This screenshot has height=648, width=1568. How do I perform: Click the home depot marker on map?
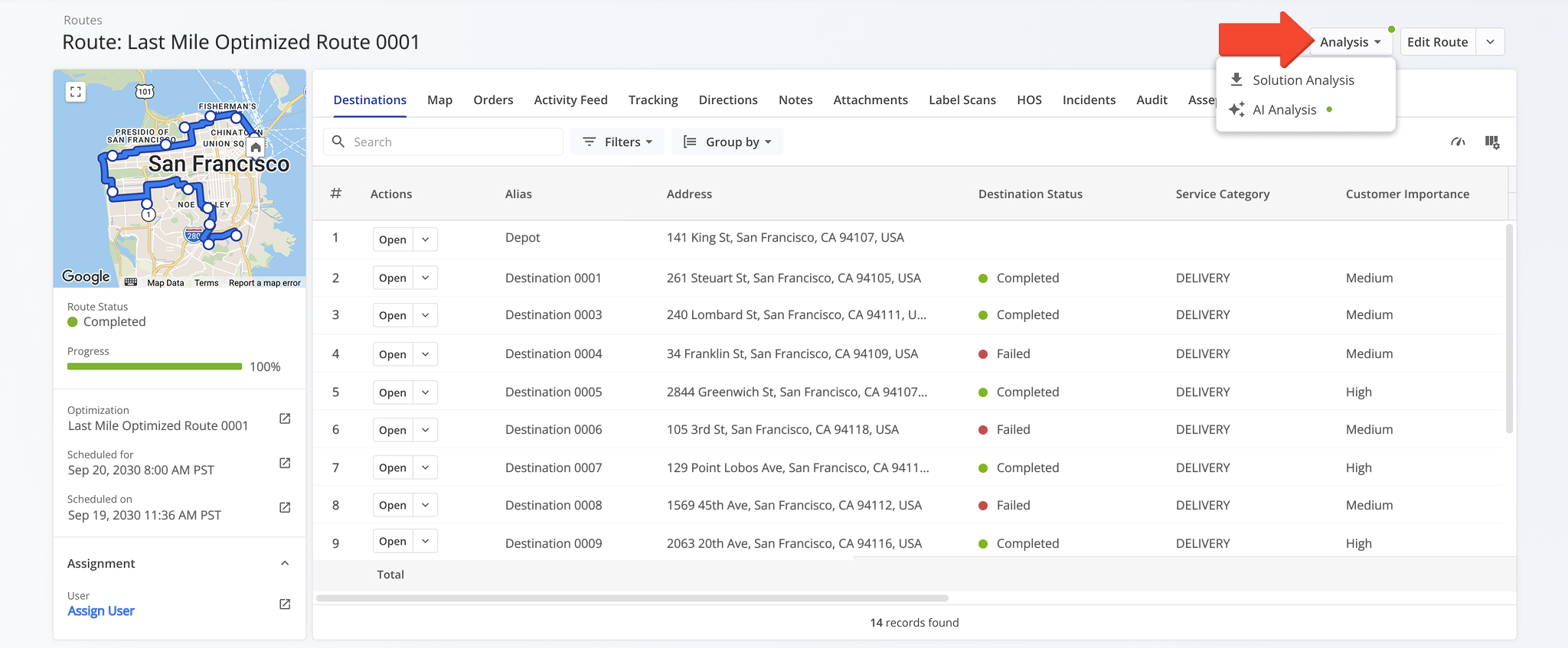click(256, 147)
